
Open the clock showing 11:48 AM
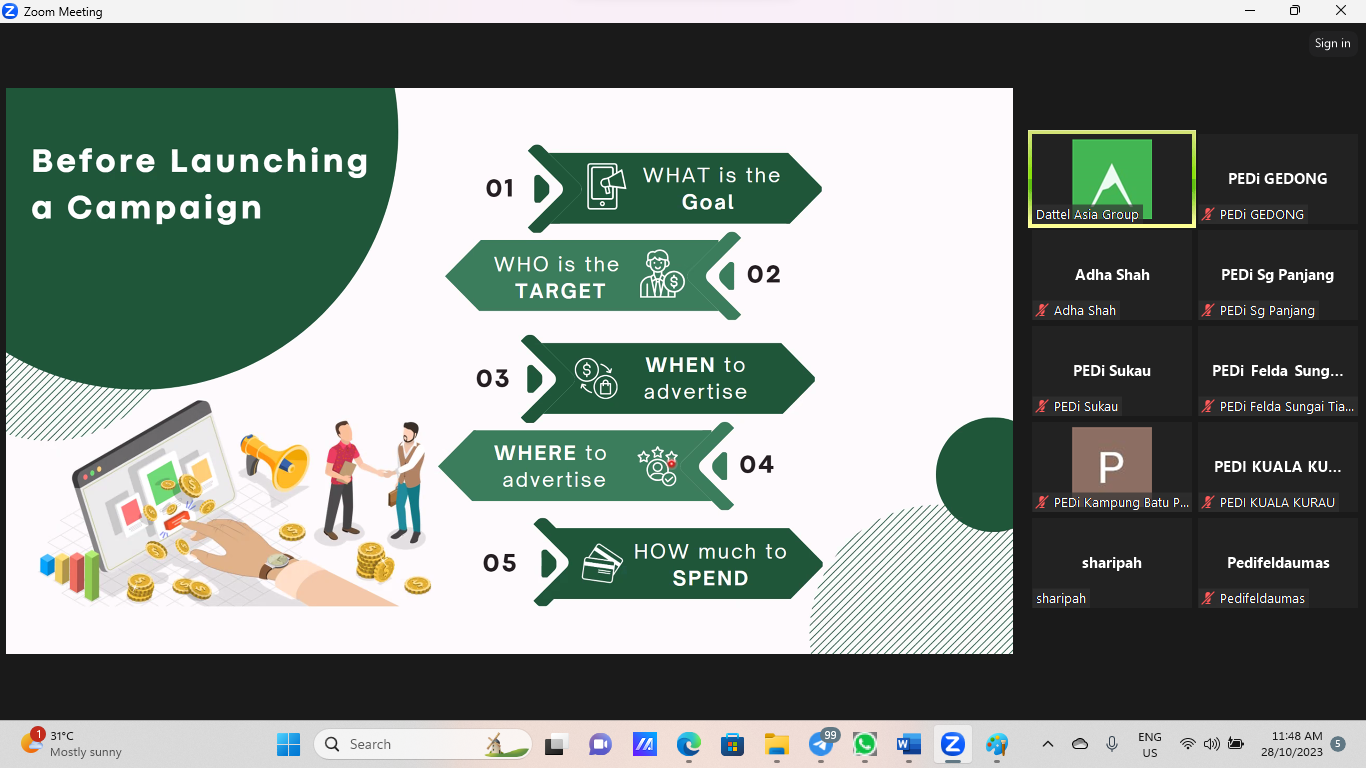(1292, 744)
